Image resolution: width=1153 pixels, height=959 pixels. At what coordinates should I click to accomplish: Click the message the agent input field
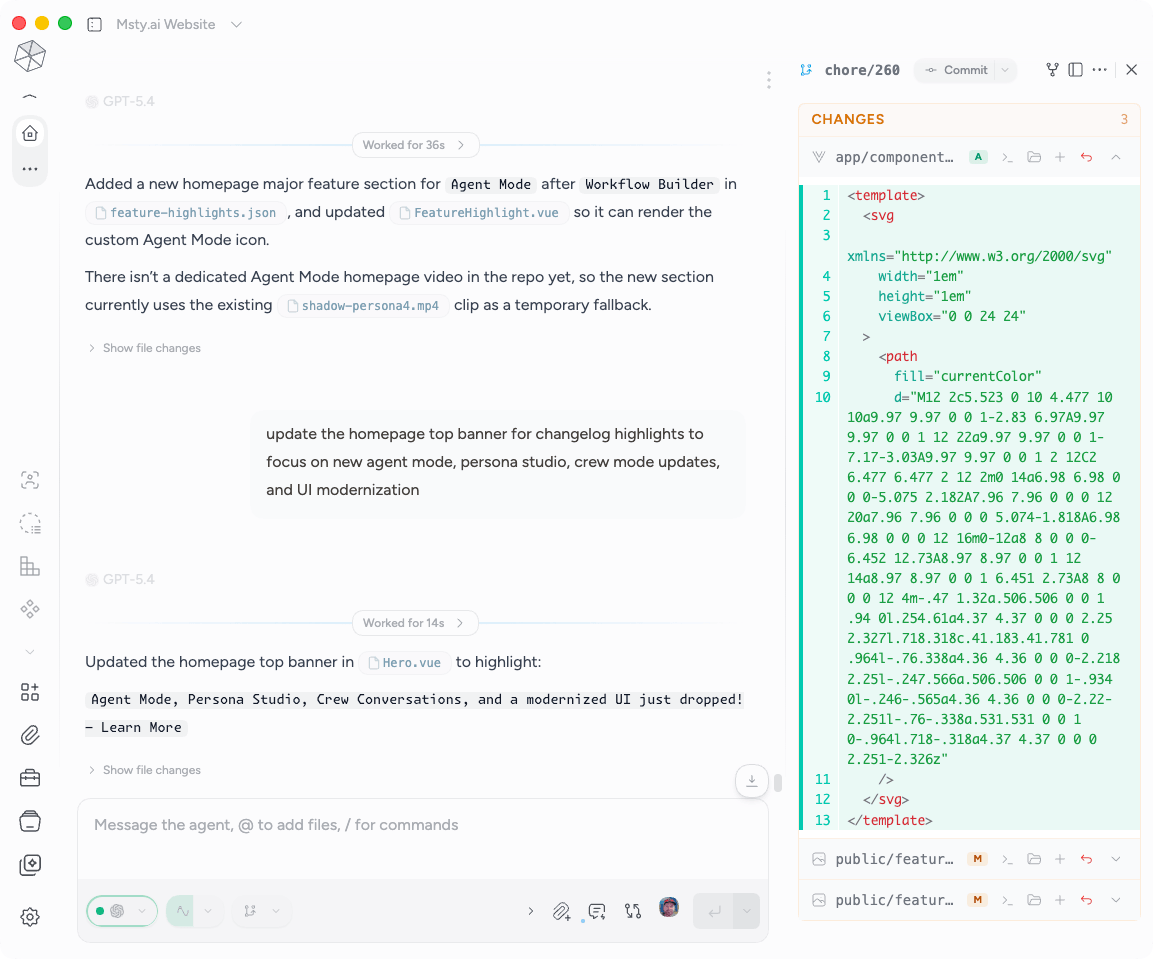coord(422,825)
